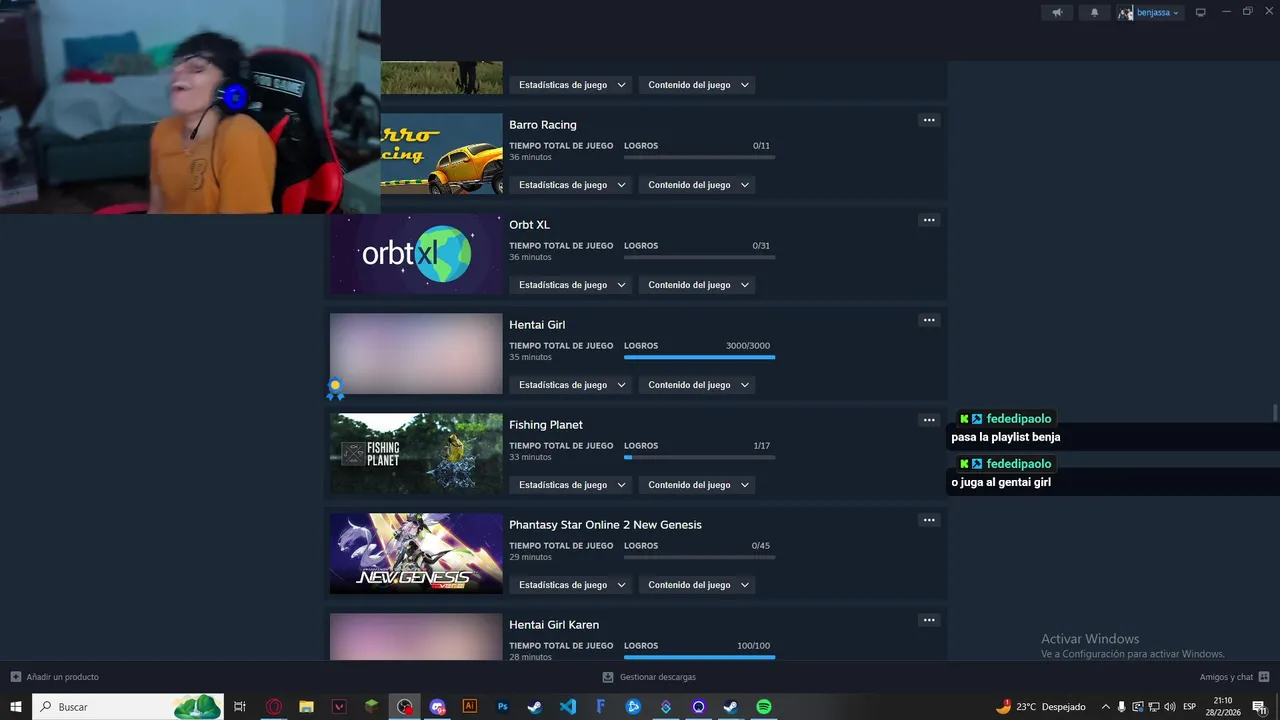1280x720 pixels.
Task: Click the plus icon for Añadir un producto
Action: tap(15, 677)
